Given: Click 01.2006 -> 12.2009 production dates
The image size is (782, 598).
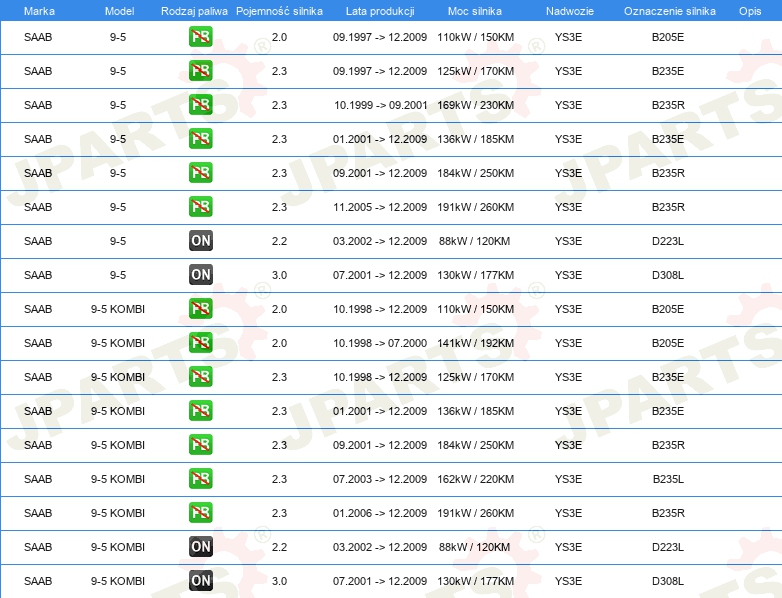Looking at the screenshot, I should point(380,513).
